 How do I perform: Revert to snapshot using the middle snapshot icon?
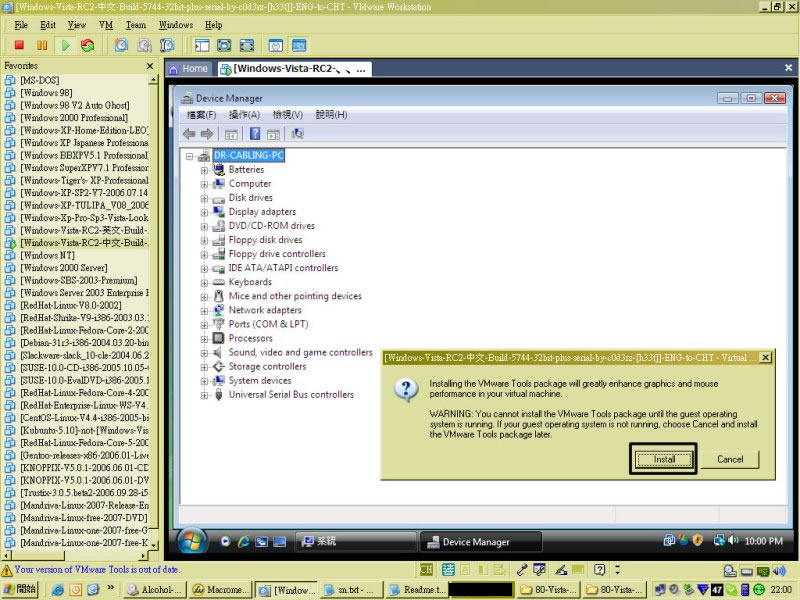click(x=144, y=45)
